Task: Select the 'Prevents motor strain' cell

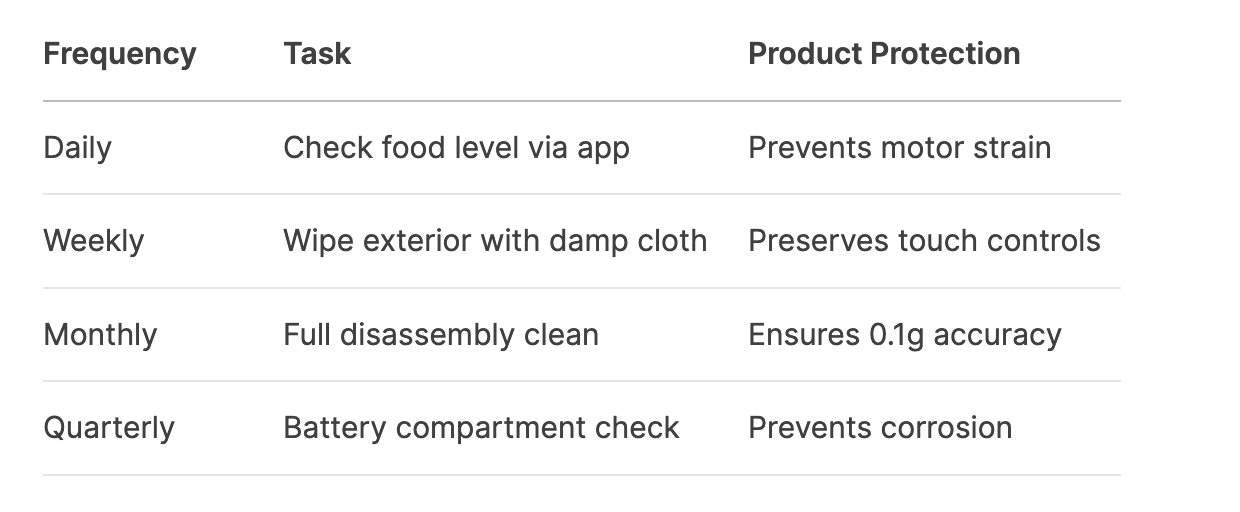Action: pyautogui.click(x=899, y=148)
